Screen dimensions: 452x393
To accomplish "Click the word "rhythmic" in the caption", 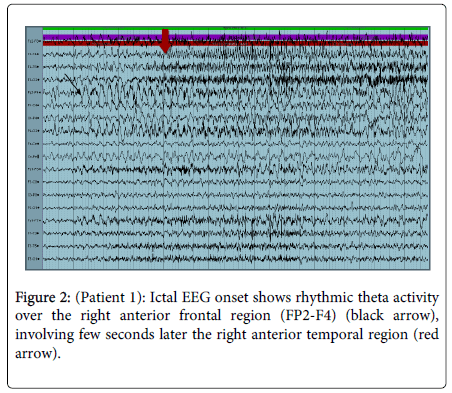I will (324, 298).
